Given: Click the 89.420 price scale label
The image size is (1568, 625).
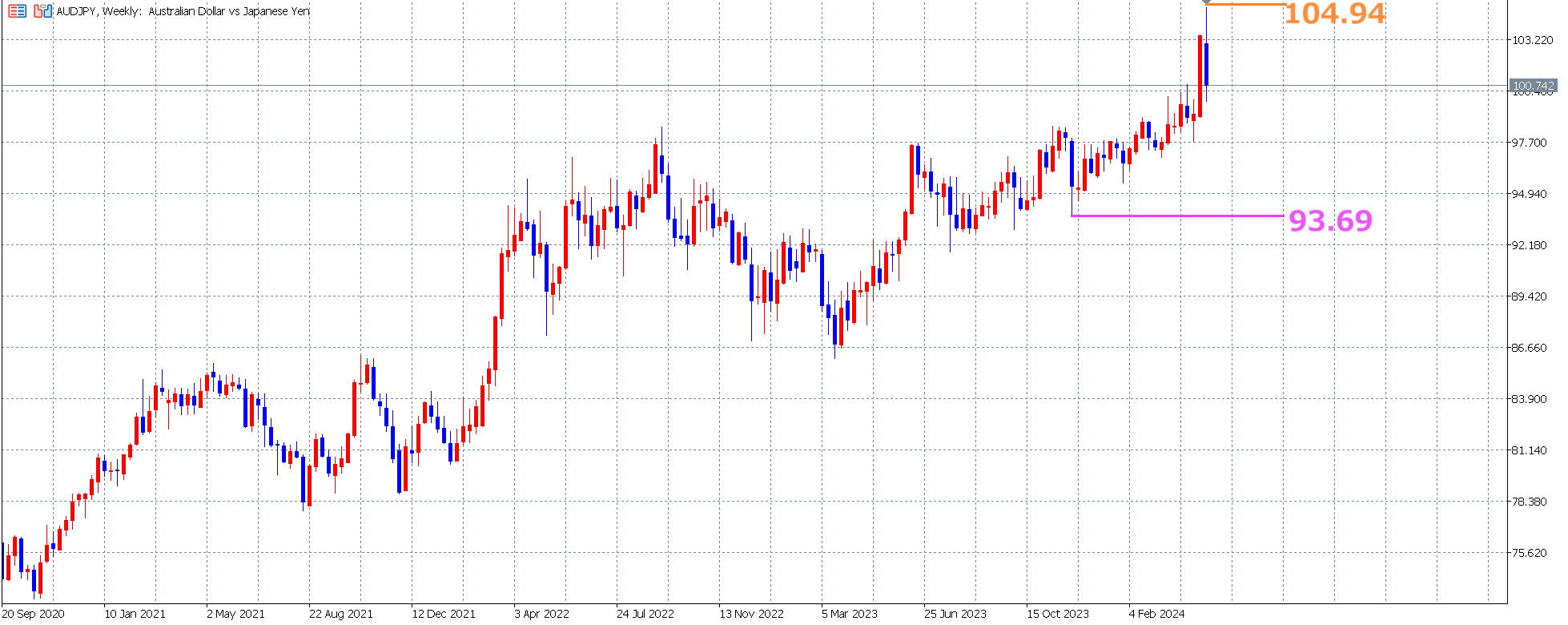Looking at the screenshot, I should point(1529,296).
